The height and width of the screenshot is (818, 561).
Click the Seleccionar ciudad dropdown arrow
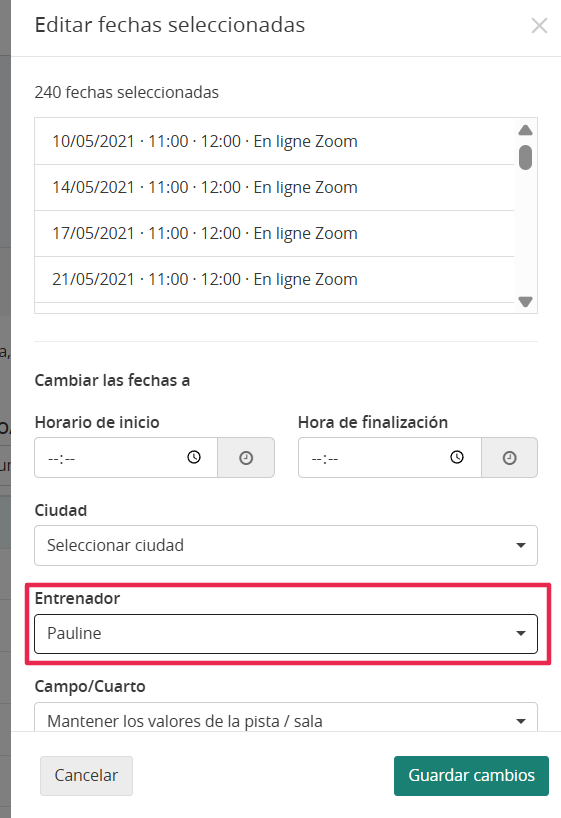[520, 545]
